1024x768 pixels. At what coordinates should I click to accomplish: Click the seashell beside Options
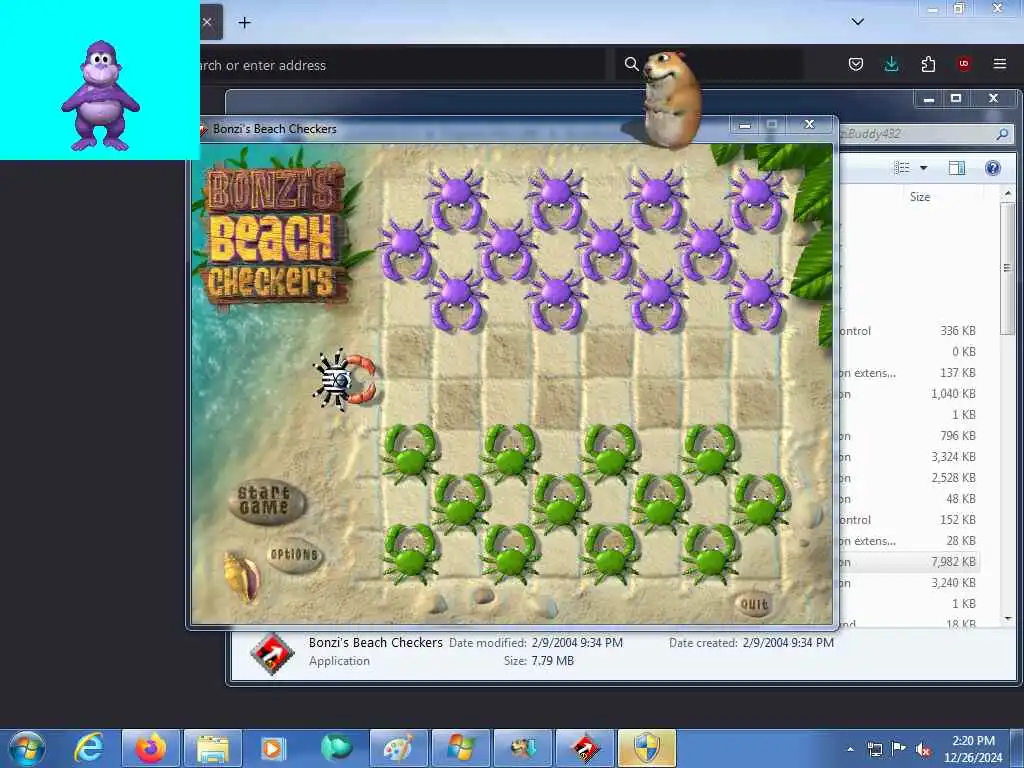[242, 576]
